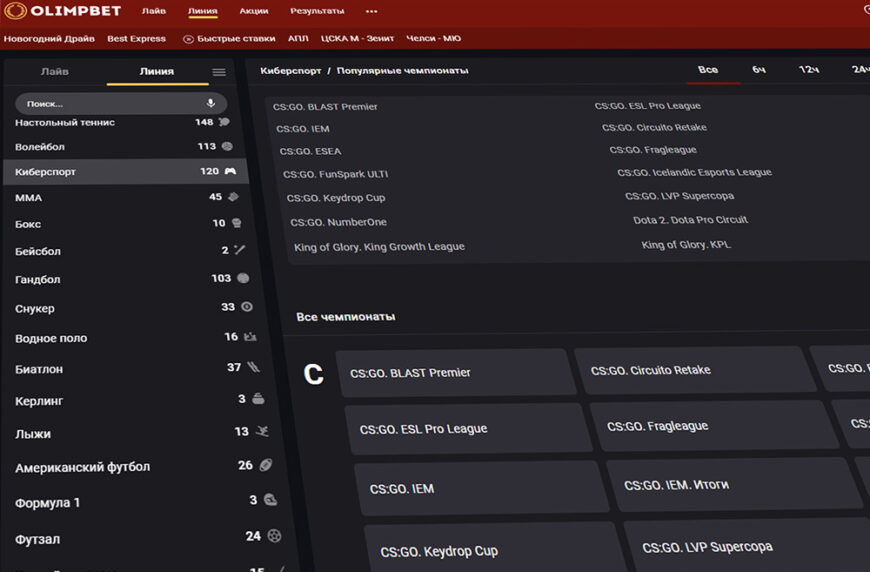Click the MMA glove icon next to 45
Screen dimensions: 870x572
pyautogui.click(x=234, y=197)
